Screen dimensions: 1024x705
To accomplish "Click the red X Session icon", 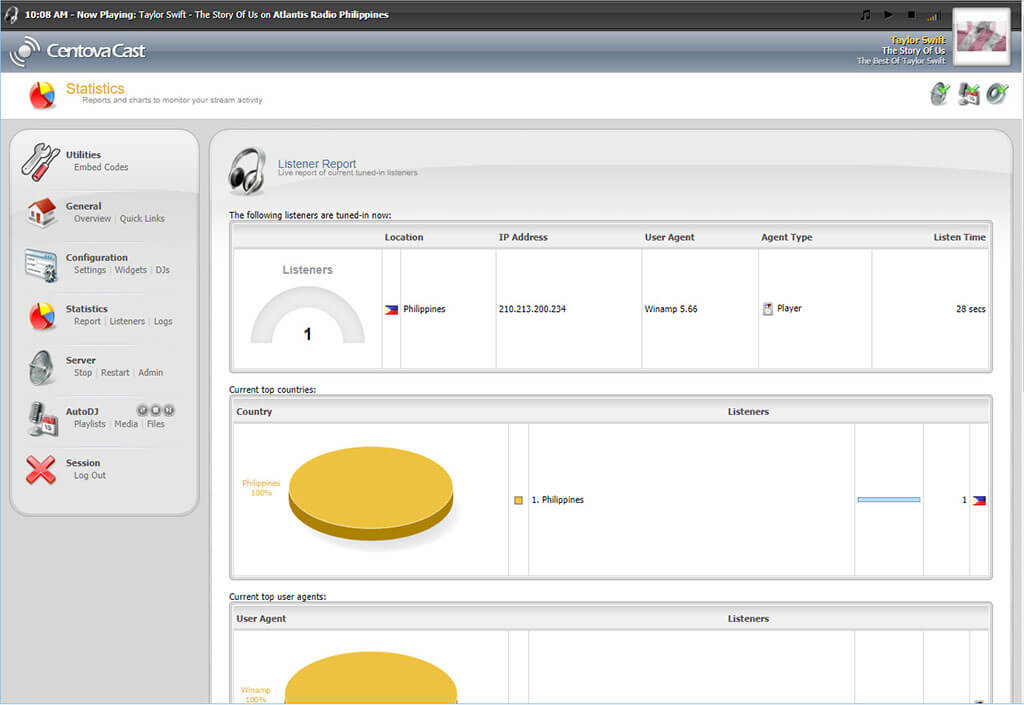I will tap(40, 469).
